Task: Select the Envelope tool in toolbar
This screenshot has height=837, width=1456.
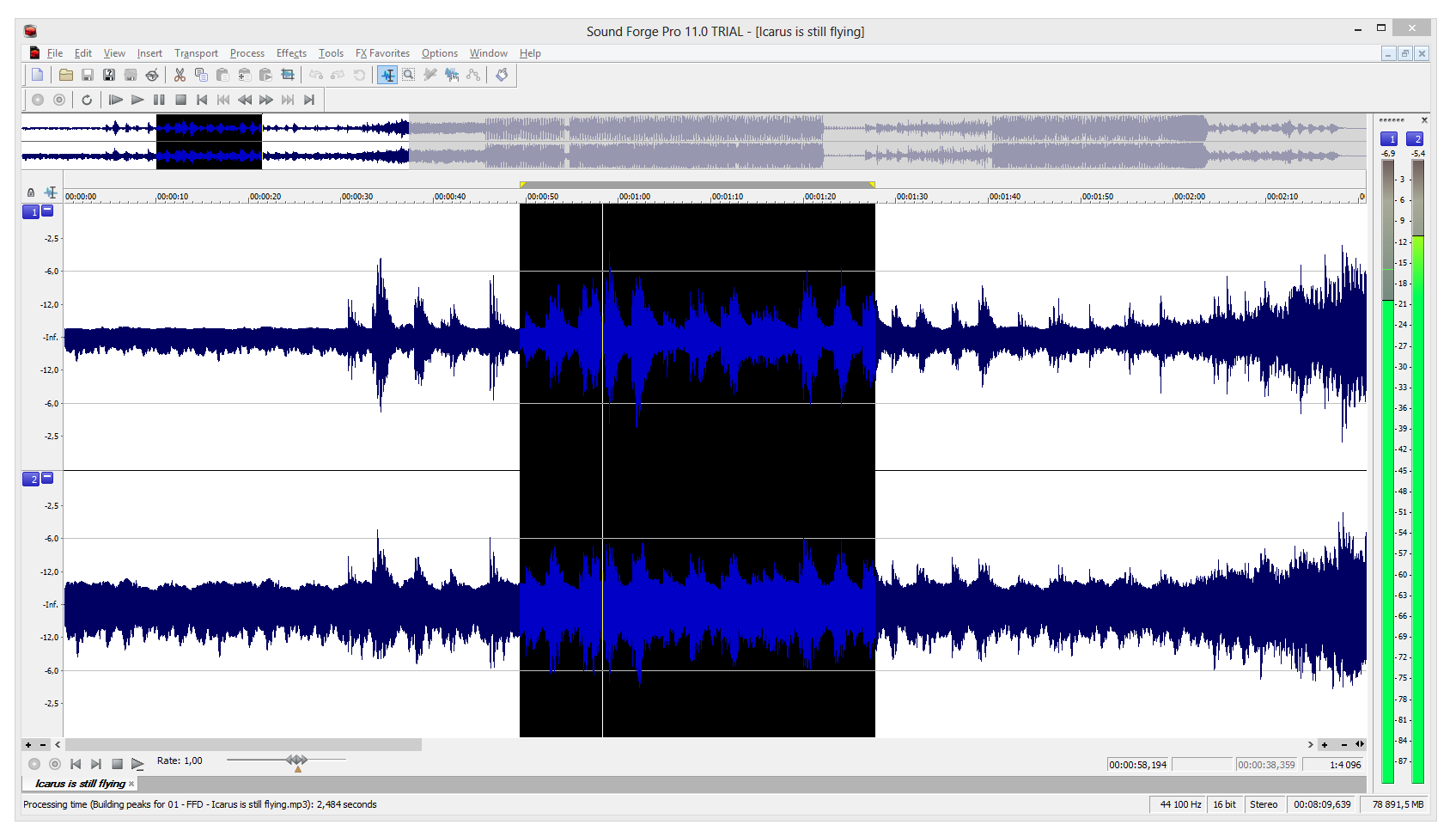Action: pyautogui.click(x=472, y=76)
